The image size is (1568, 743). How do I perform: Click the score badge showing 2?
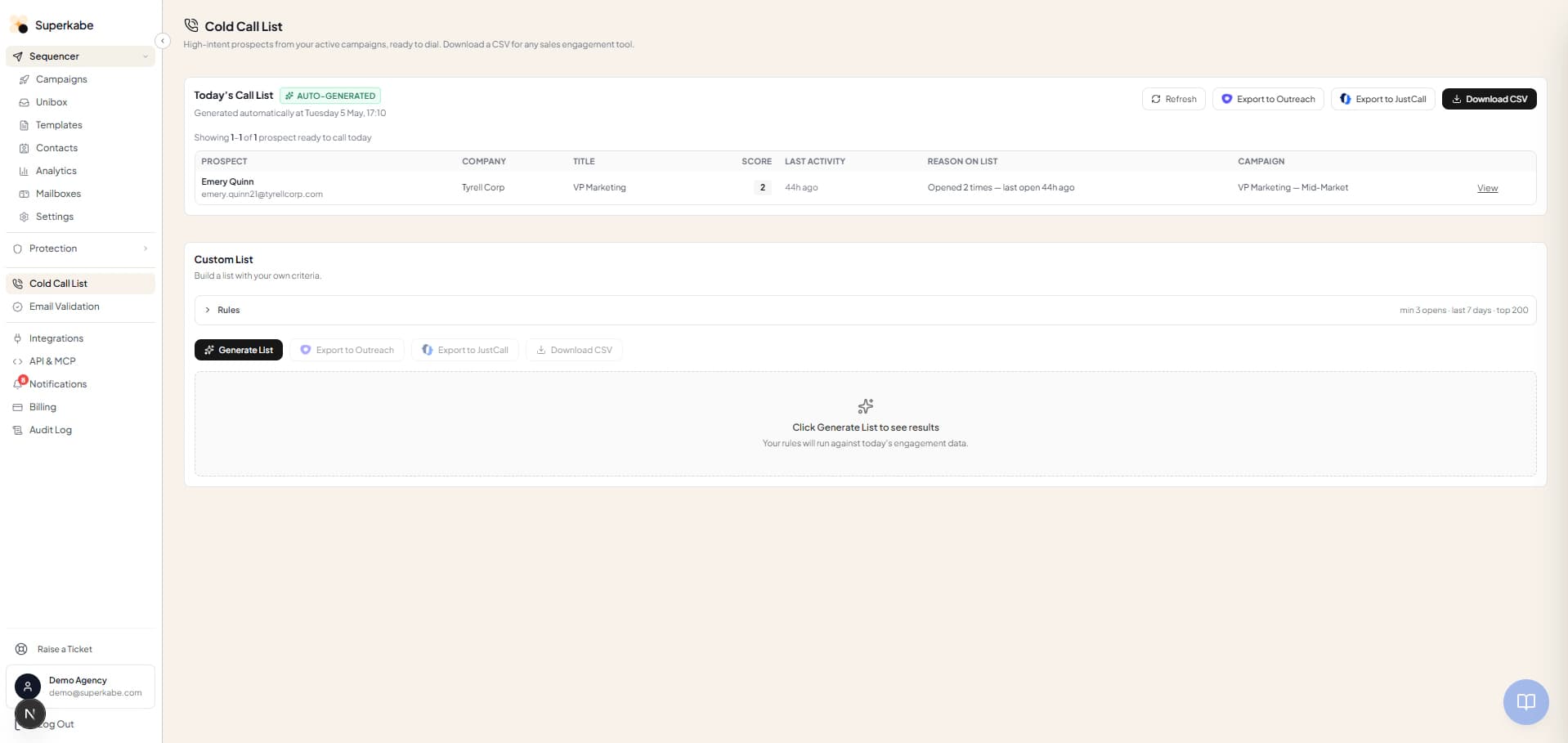click(762, 187)
